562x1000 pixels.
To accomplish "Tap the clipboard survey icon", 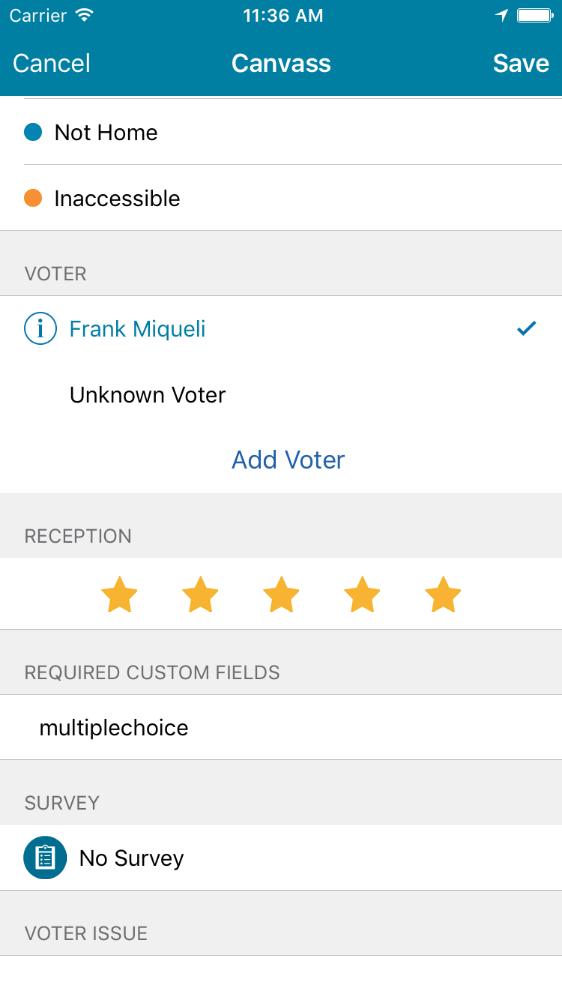I will point(45,858).
